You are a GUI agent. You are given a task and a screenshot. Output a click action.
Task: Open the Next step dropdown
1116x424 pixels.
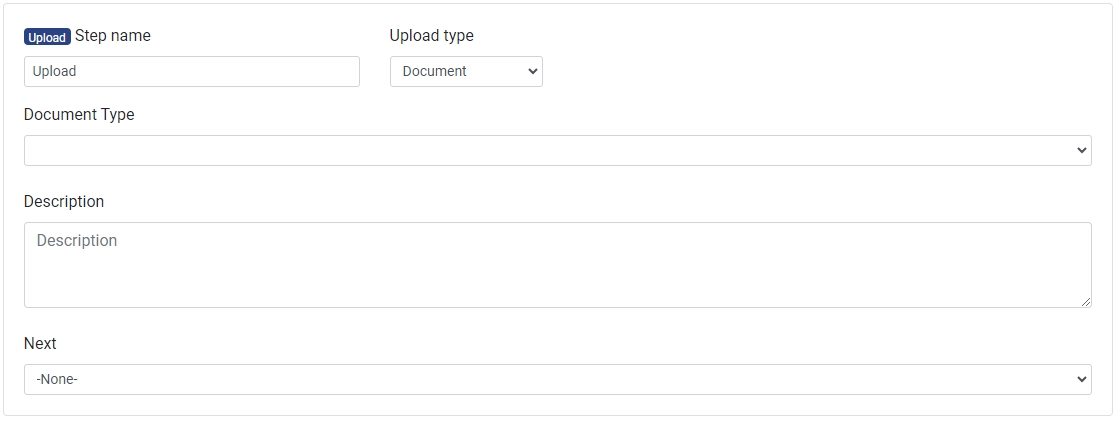(x=557, y=379)
